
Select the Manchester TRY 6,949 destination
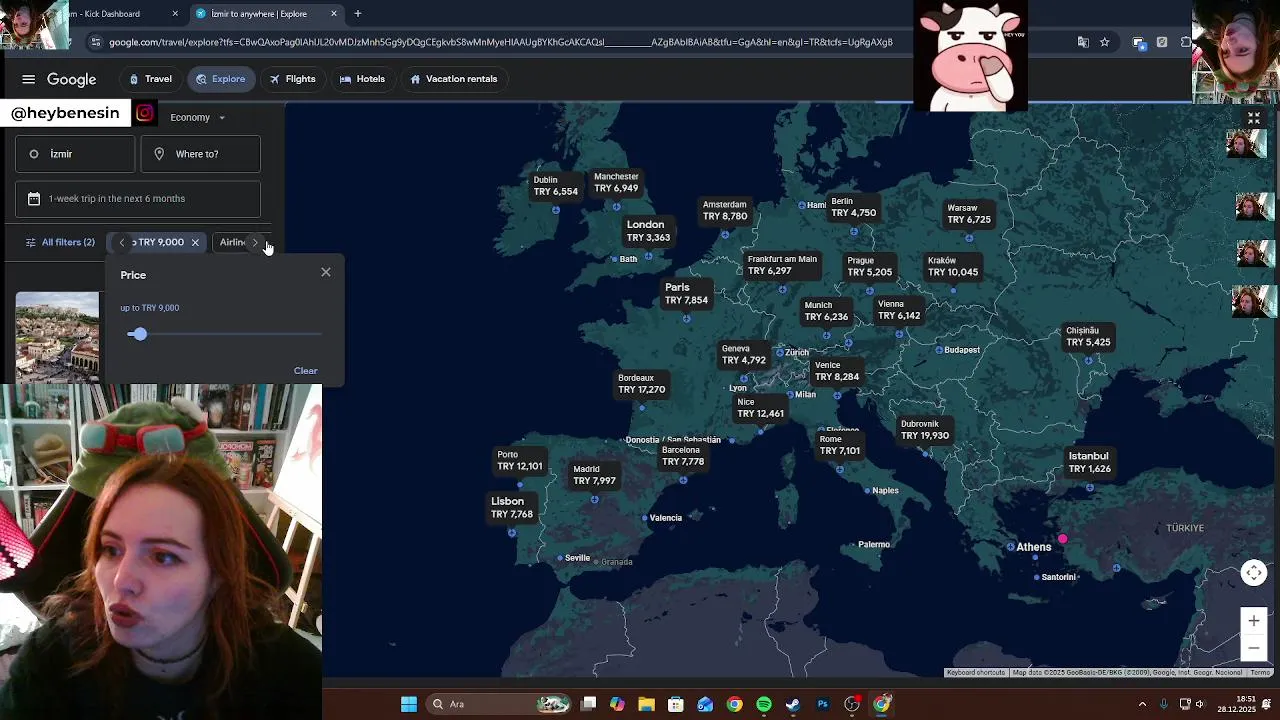(616, 182)
